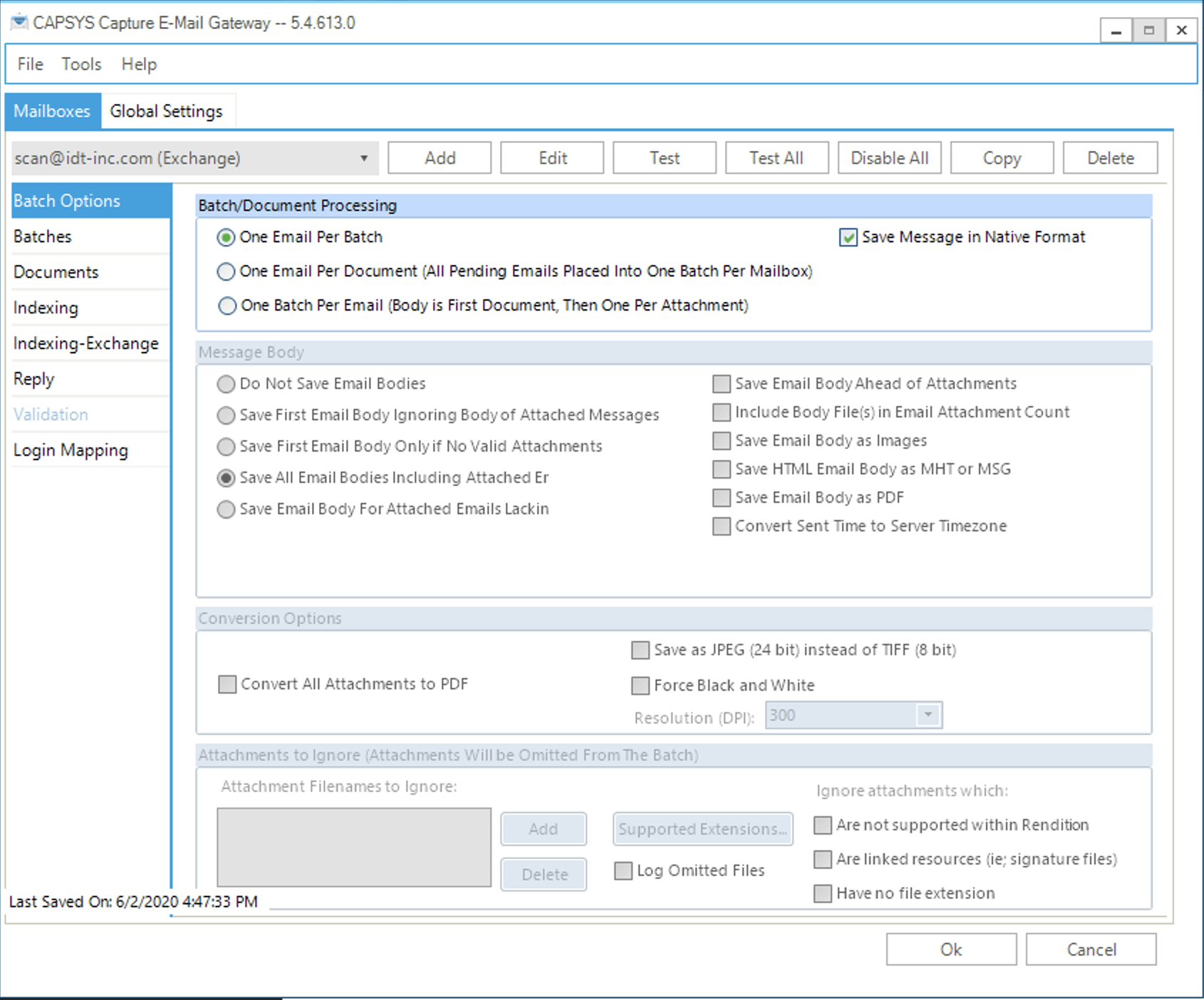Viewport: 1204px width, 1000px height.
Task: Check the Log Omitted Files option
Action: tap(622, 870)
